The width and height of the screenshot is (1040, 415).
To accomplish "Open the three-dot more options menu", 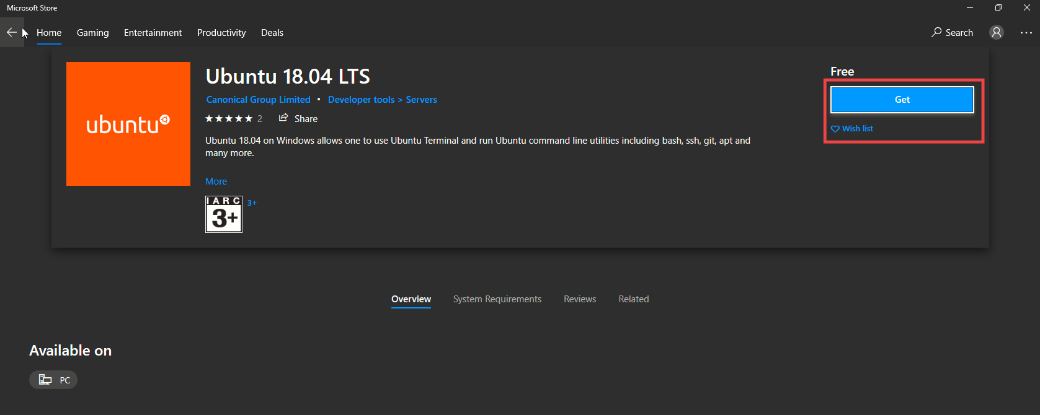I will click(x=1026, y=32).
